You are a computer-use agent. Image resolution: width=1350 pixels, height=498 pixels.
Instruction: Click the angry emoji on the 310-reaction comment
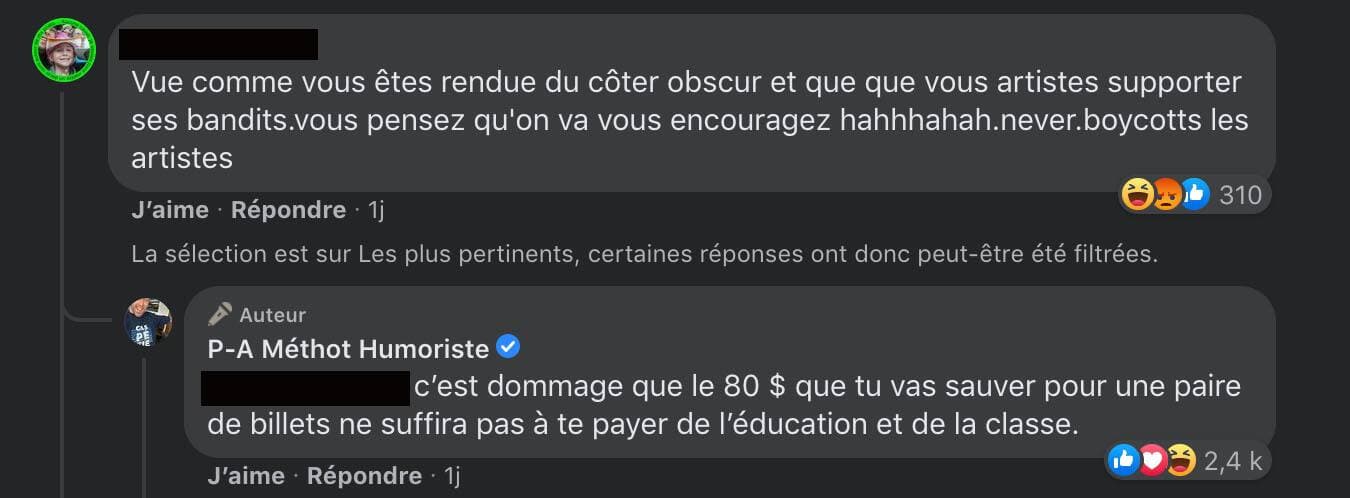[1166, 194]
